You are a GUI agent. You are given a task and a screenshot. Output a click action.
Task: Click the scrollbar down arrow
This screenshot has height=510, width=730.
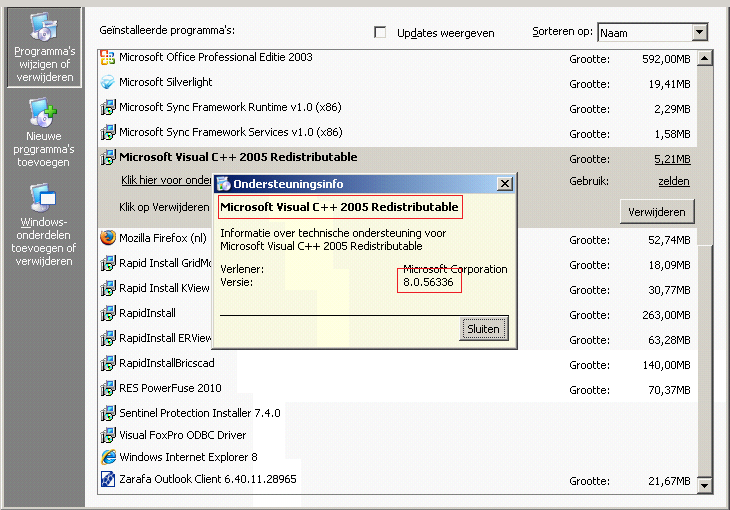point(705,485)
